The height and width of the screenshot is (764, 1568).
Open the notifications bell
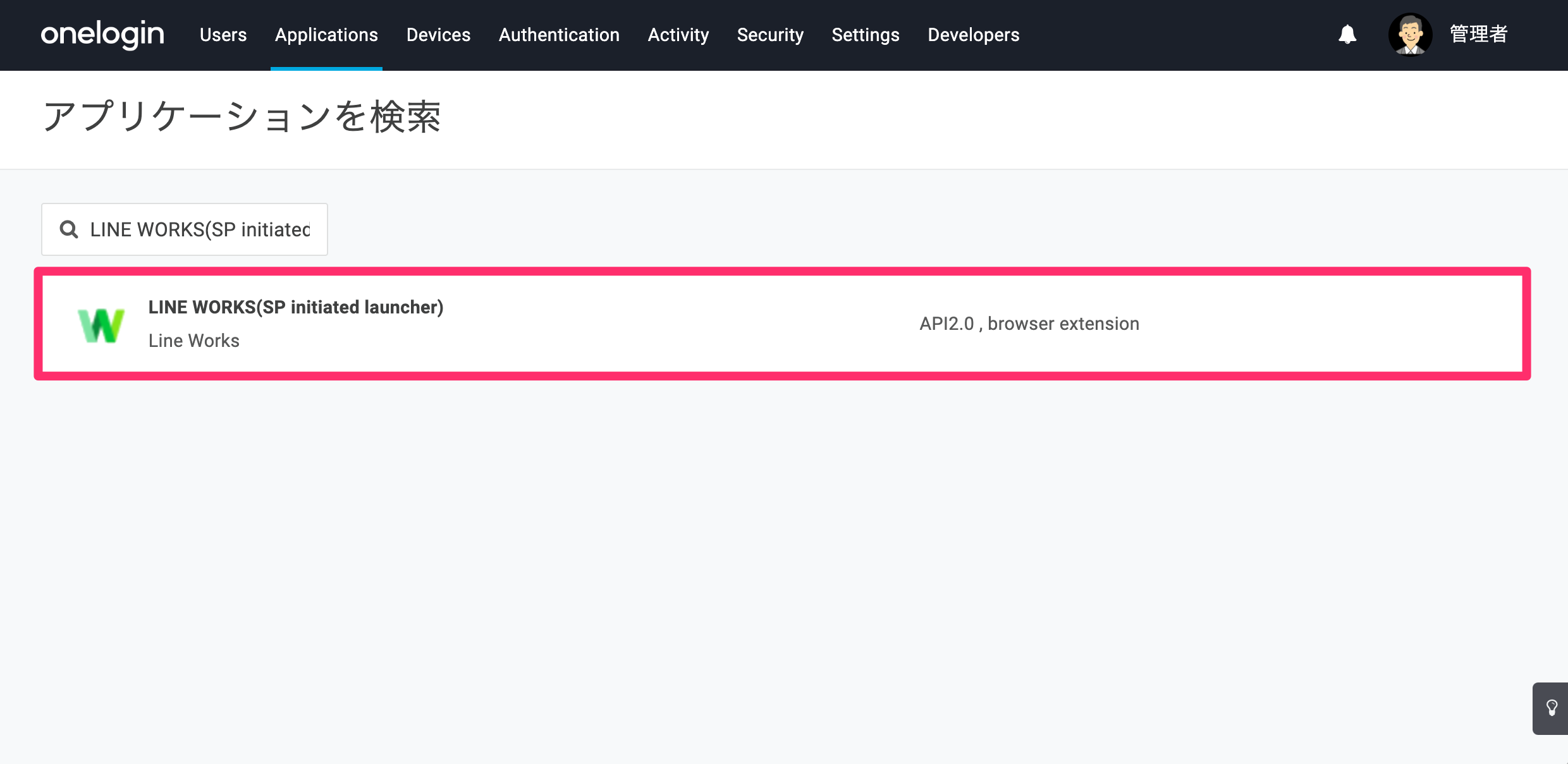coord(1347,34)
